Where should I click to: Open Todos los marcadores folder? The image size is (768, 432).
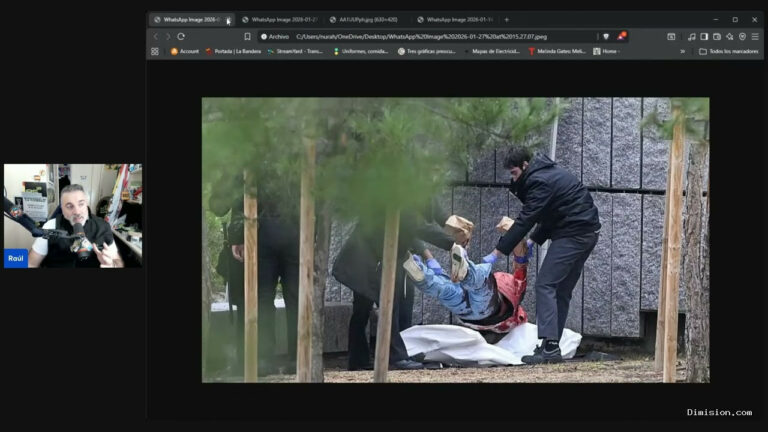coord(728,51)
